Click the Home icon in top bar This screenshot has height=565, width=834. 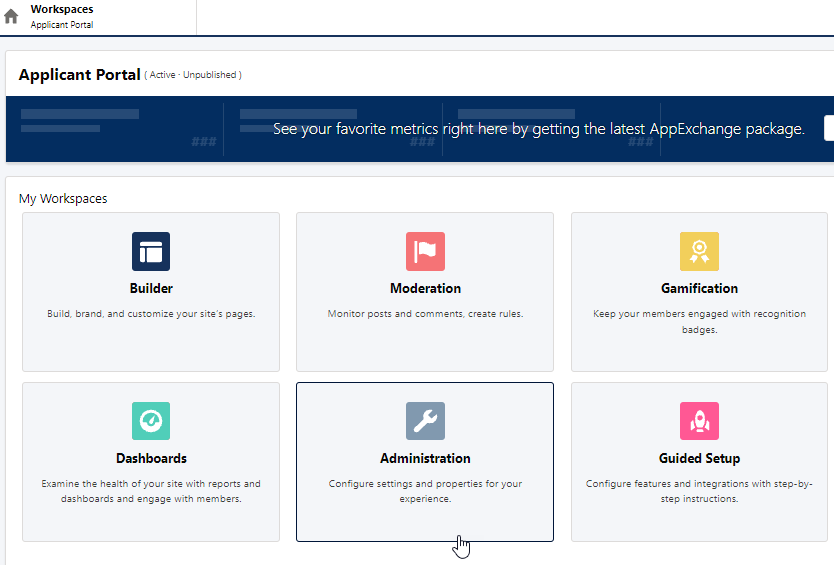[12, 17]
